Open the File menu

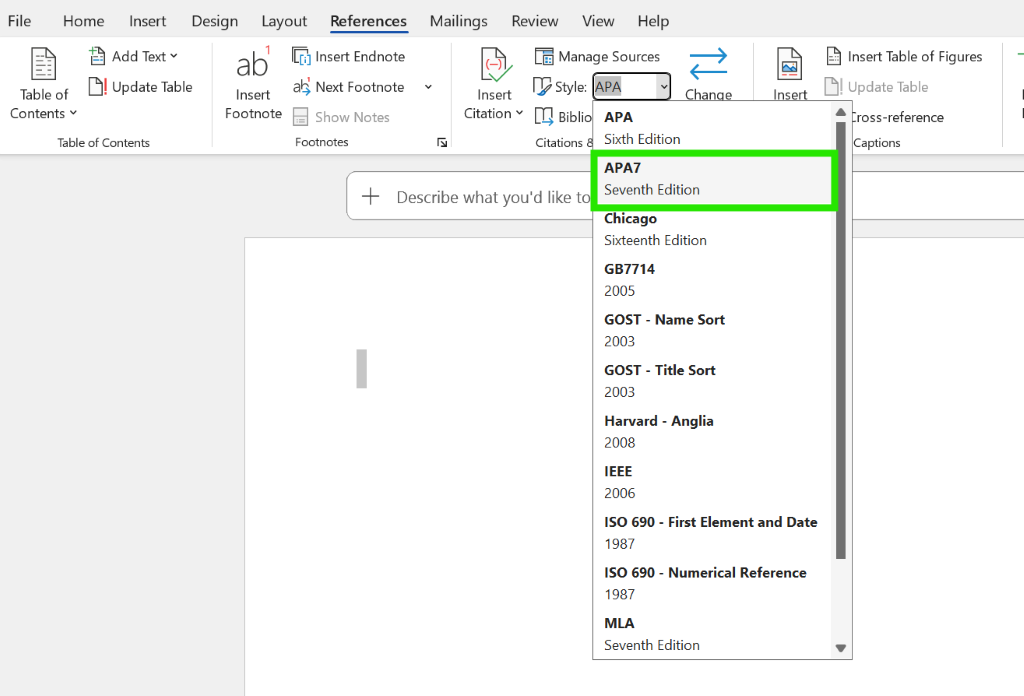click(x=20, y=21)
